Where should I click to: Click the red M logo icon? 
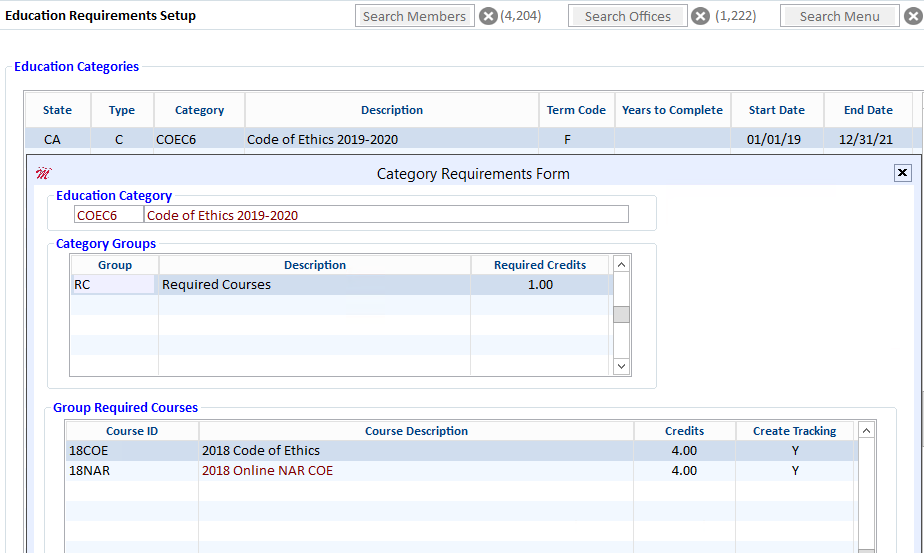click(44, 173)
